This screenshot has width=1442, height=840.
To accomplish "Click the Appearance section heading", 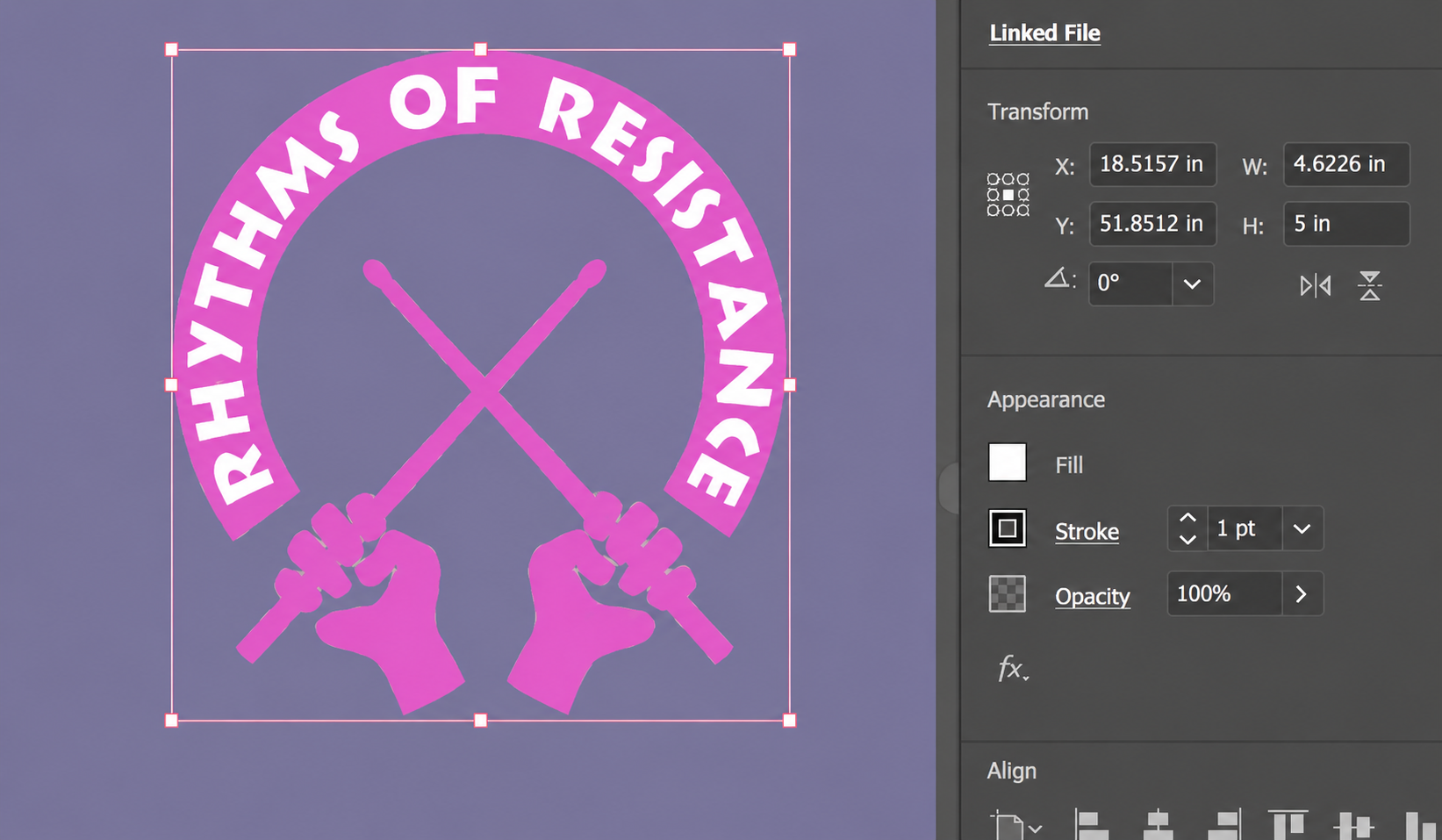I will point(1045,399).
